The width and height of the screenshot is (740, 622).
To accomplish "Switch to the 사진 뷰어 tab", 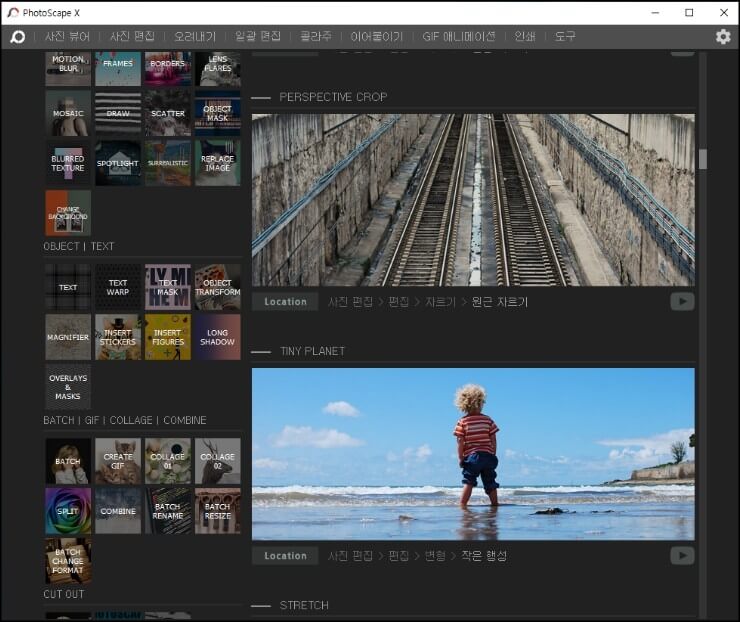I will pyautogui.click(x=67, y=36).
